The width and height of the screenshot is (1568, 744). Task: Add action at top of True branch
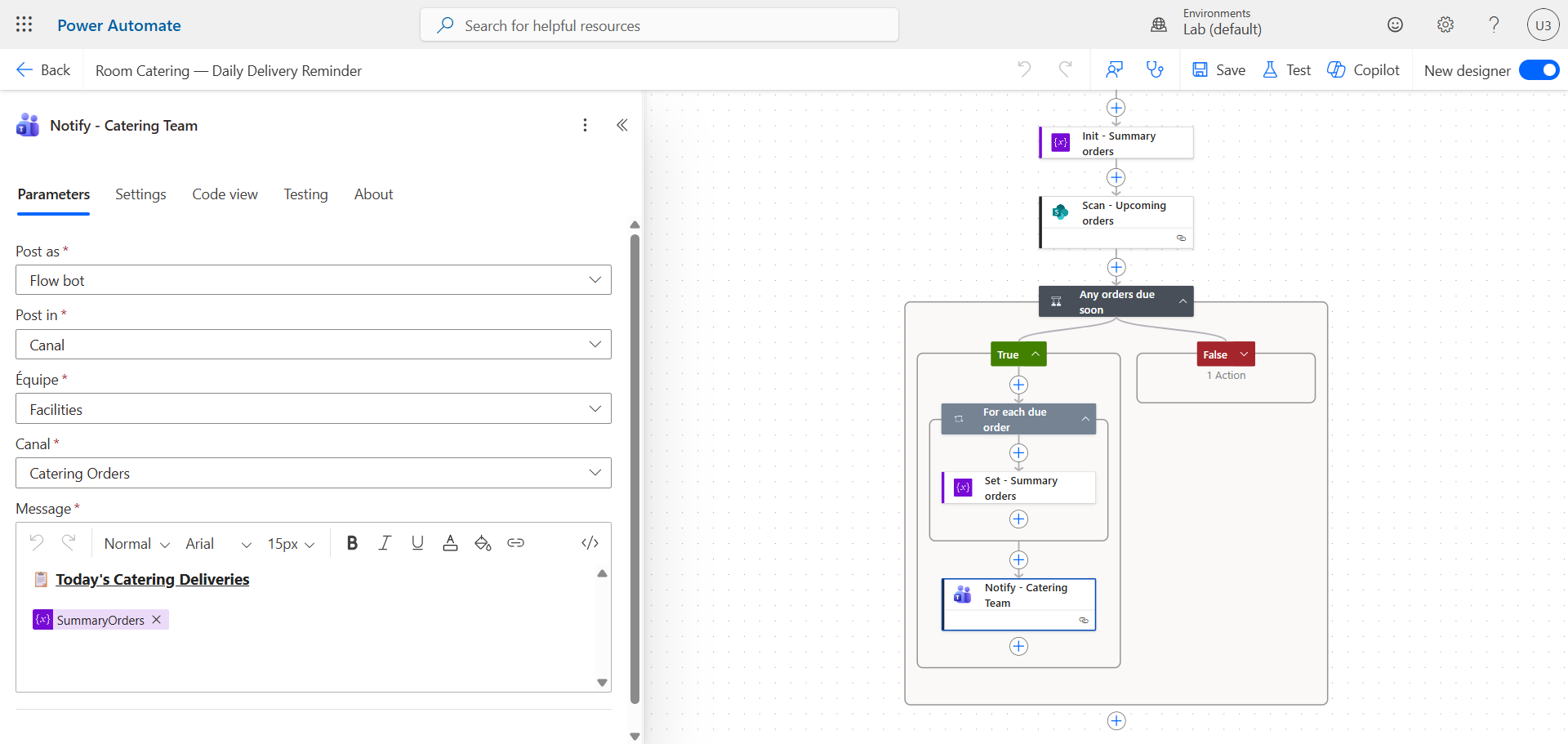(1018, 385)
